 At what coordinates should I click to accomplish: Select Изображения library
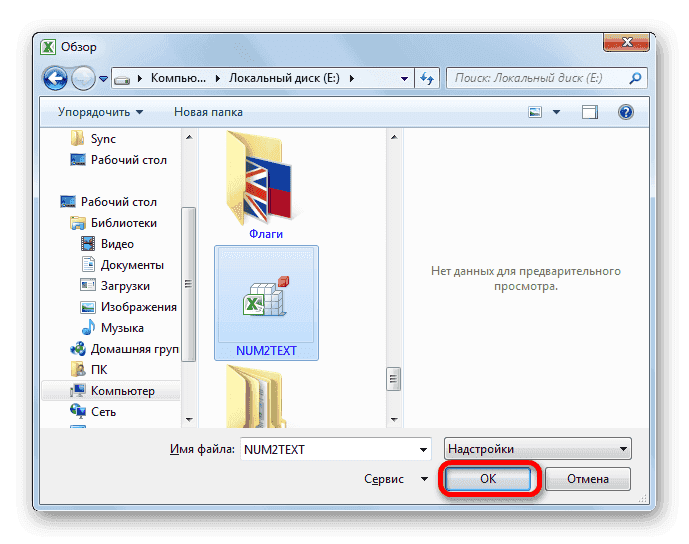[128, 307]
